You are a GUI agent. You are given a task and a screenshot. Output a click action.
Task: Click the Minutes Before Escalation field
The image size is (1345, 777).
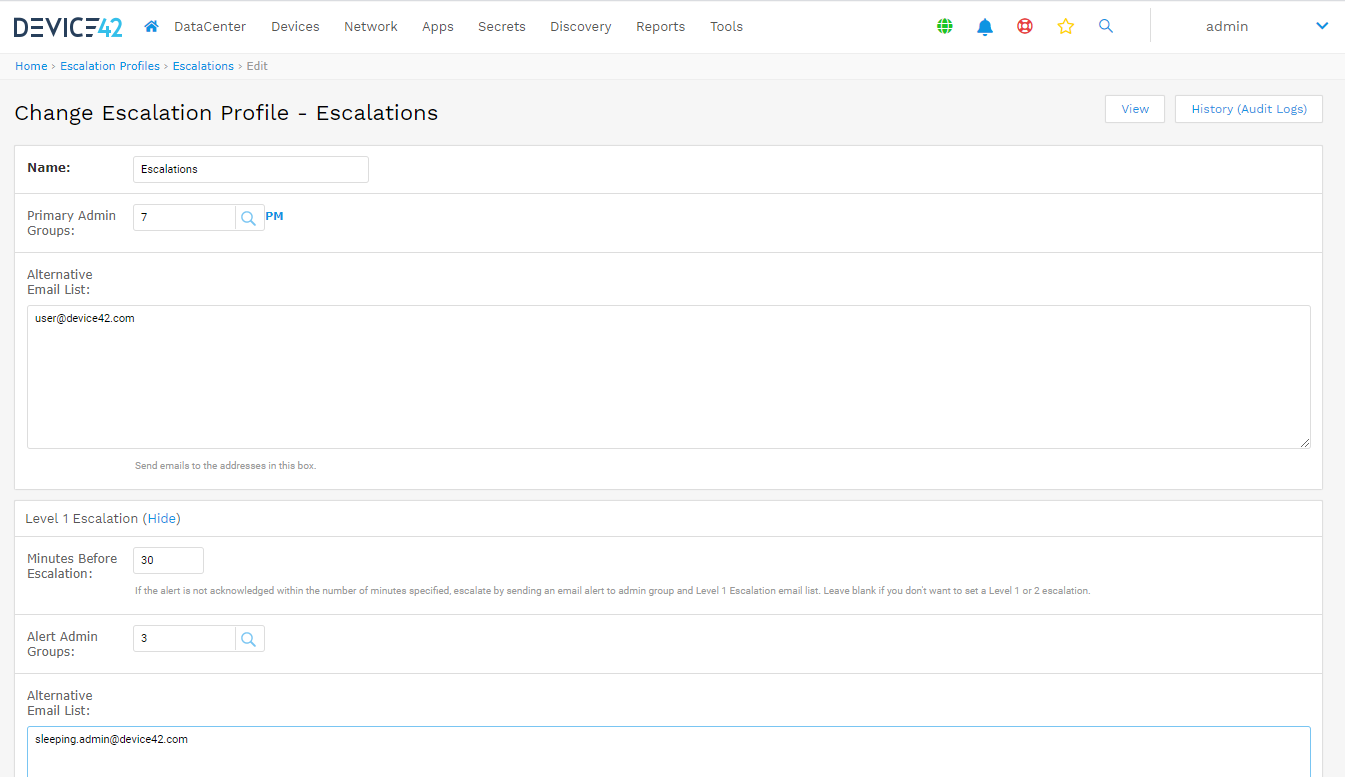[x=168, y=560]
